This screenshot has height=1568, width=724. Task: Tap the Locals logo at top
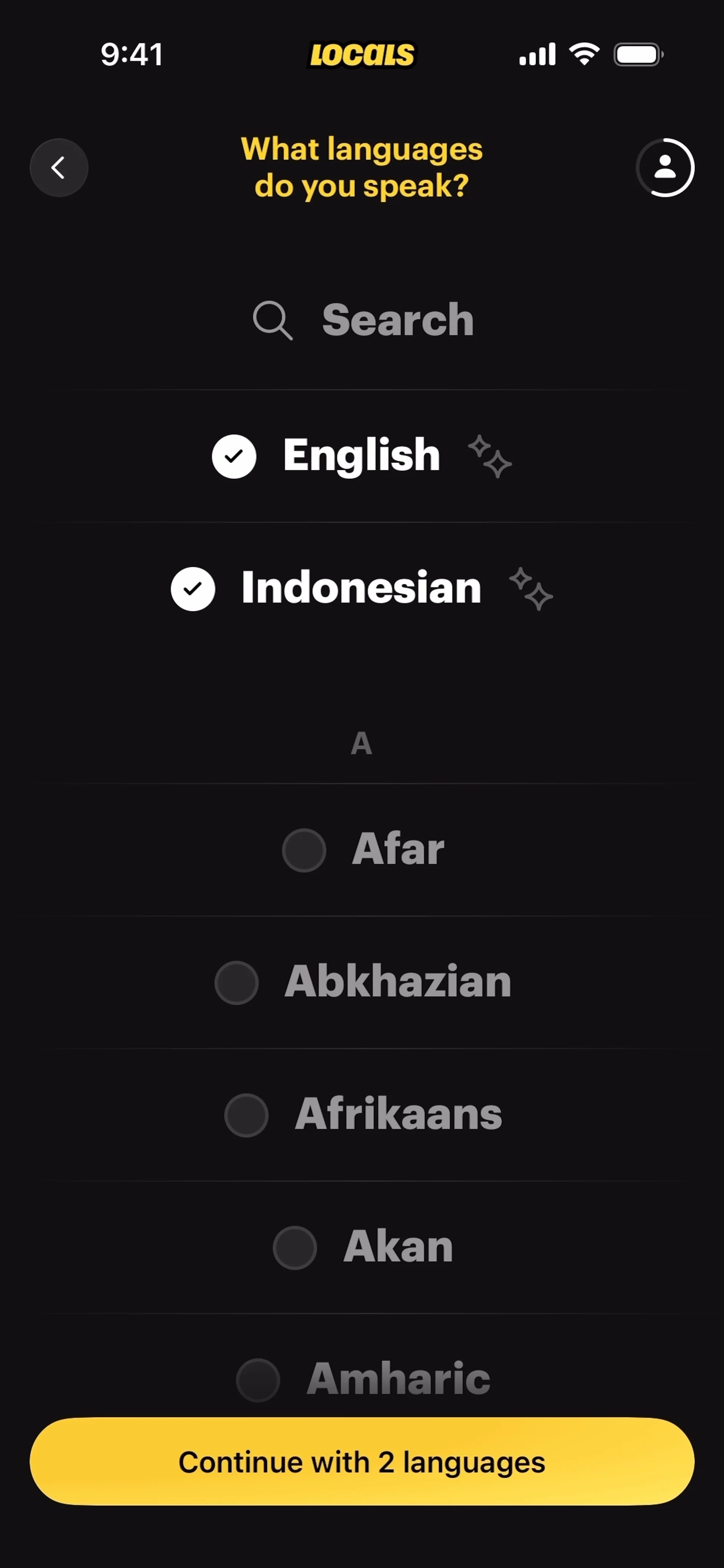click(x=362, y=55)
